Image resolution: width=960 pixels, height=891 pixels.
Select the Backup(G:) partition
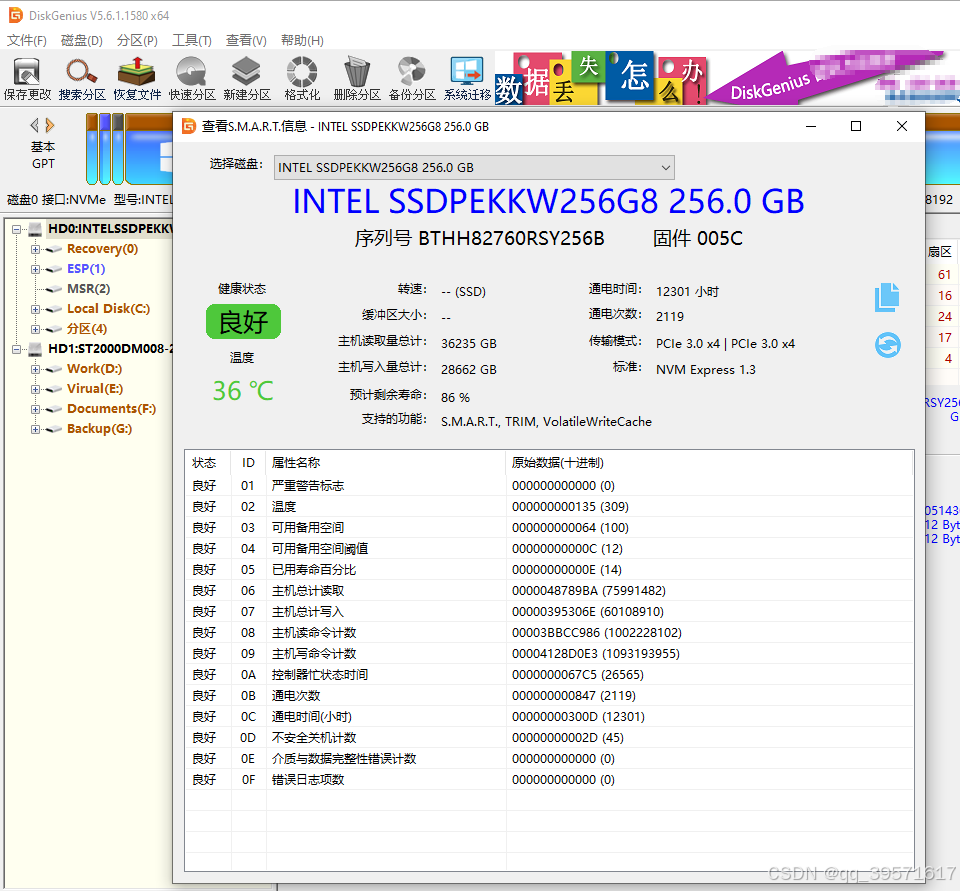[x=99, y=429]
